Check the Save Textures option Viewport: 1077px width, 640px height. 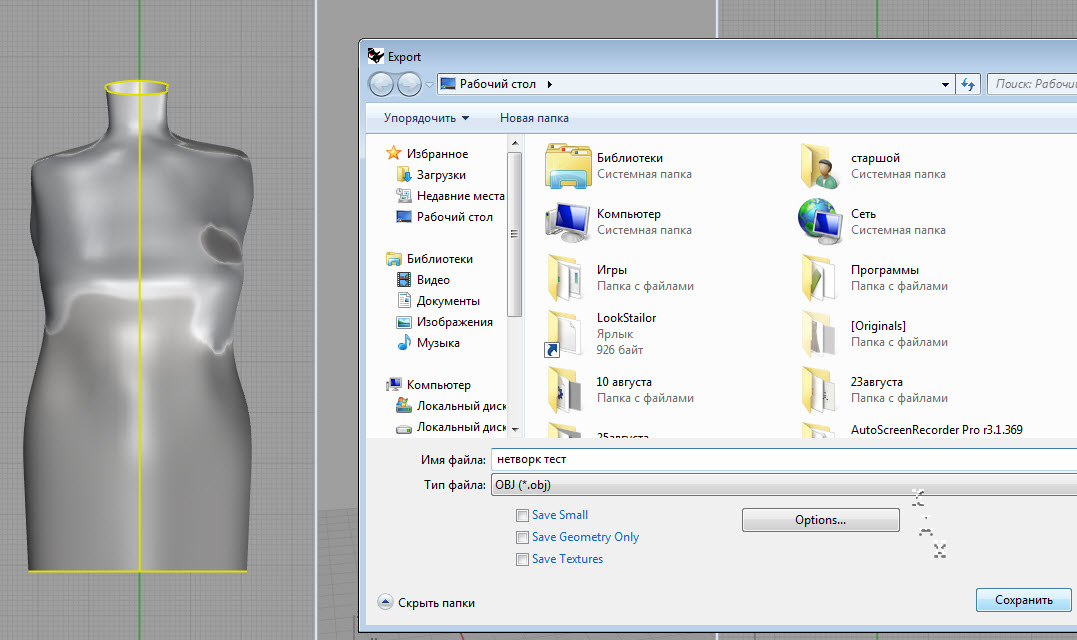[522, 560]
